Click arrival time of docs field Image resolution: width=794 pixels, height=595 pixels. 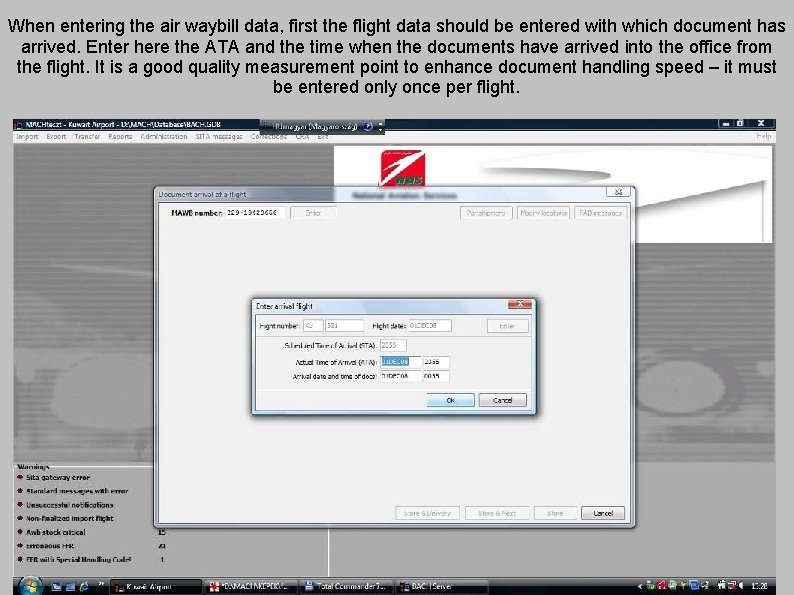coord(436,376)
